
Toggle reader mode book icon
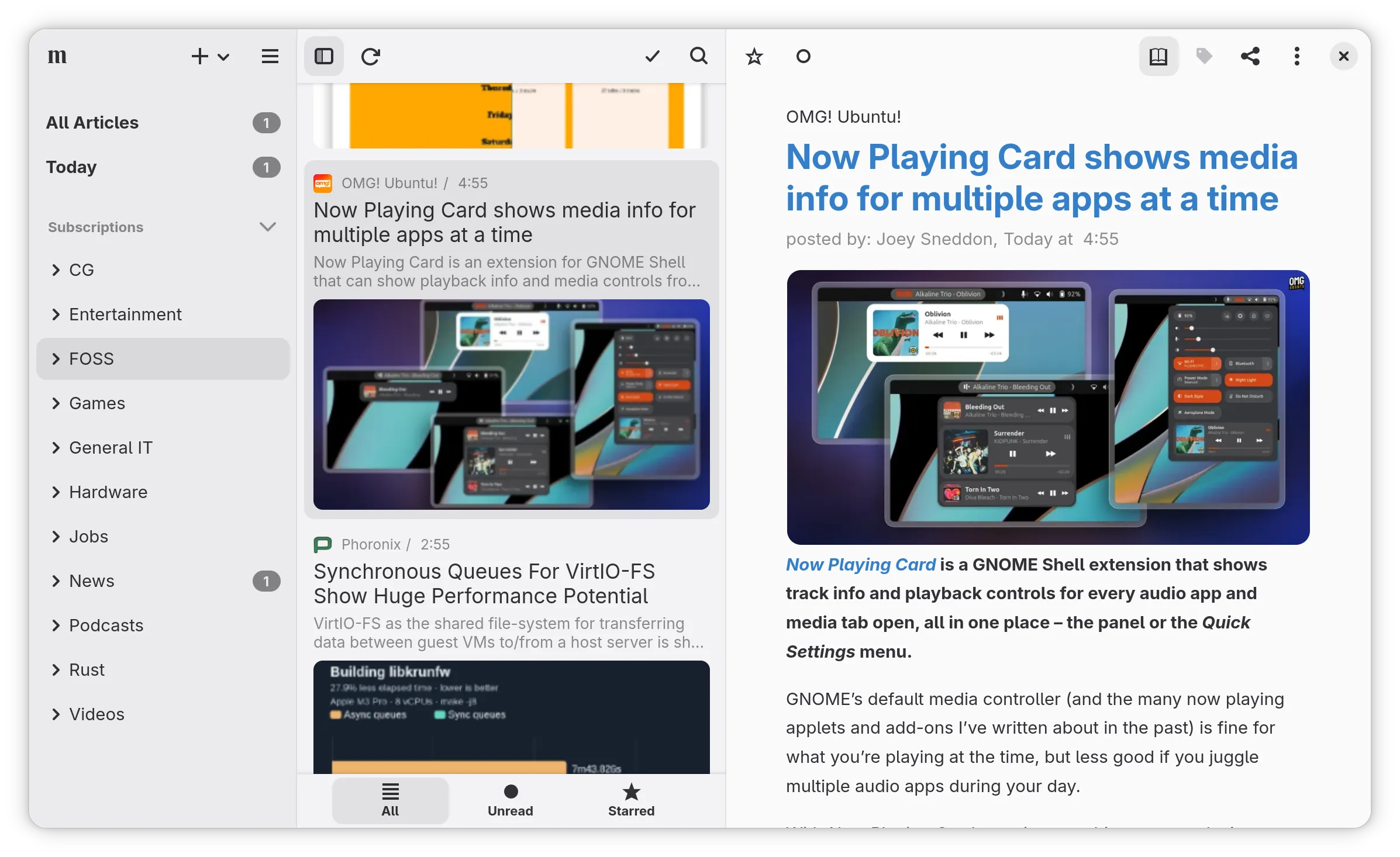pos(1158,57)
